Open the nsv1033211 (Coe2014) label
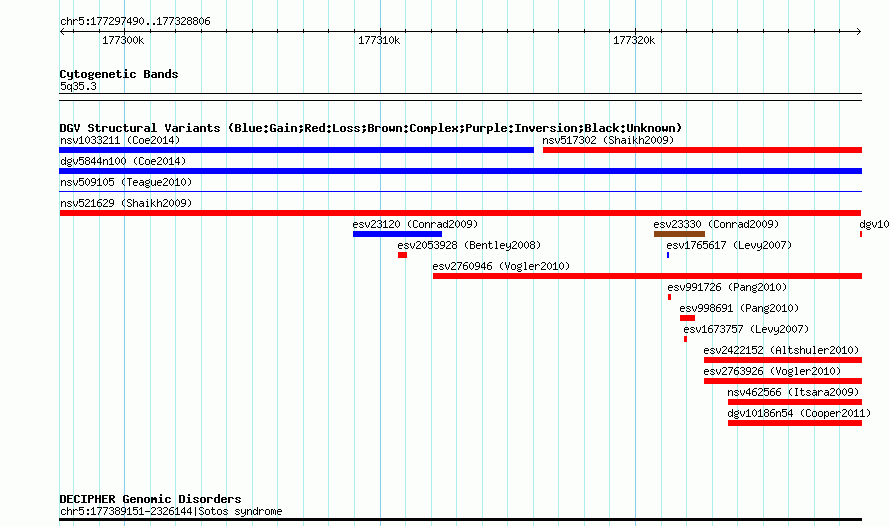 pyautogui.click(x=120, y=140)
